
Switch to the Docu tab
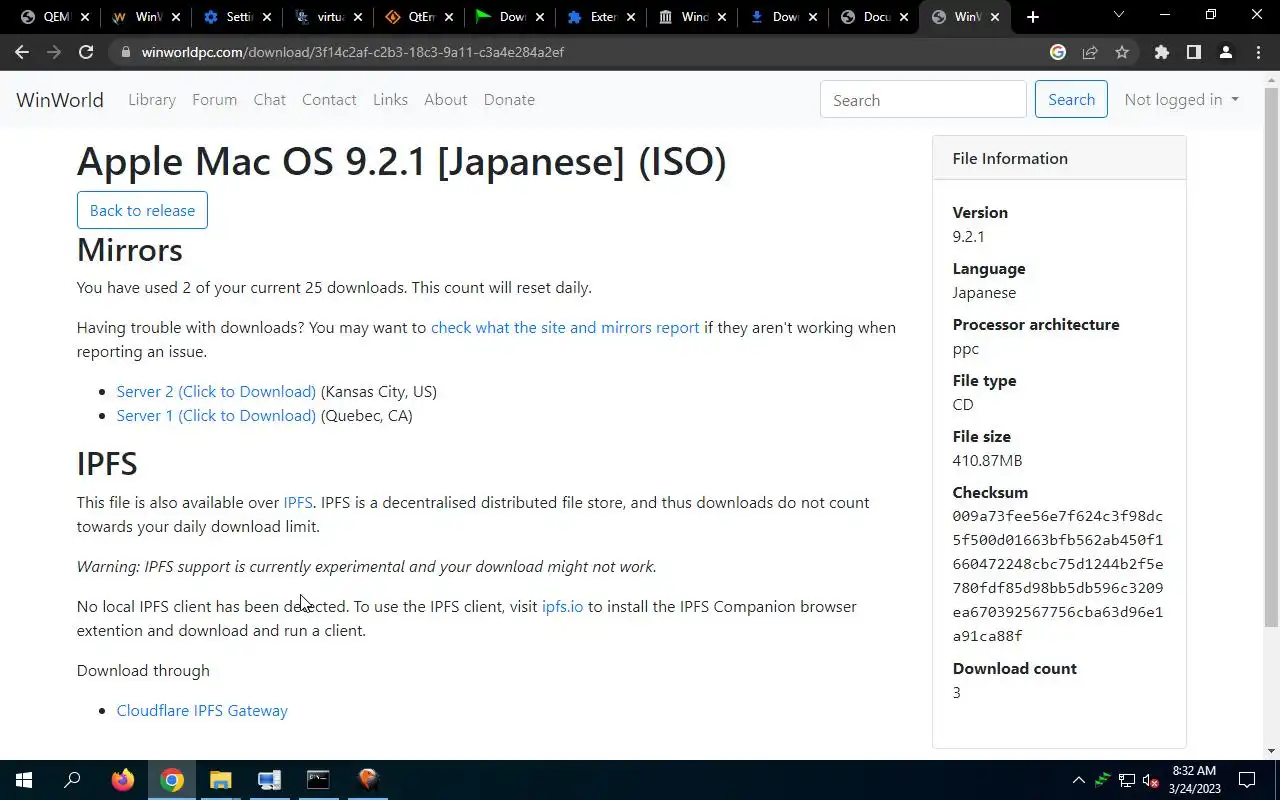[x=874, y=17]
